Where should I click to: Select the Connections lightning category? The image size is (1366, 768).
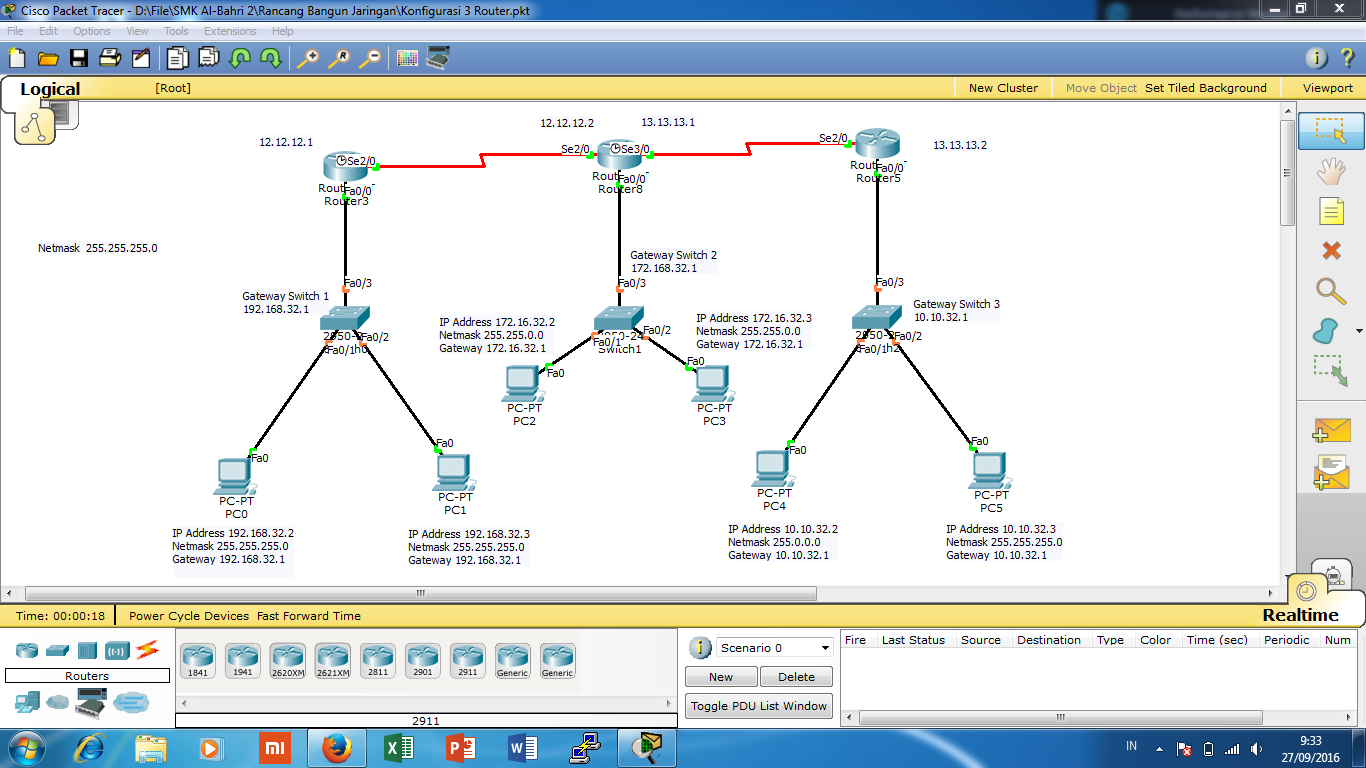tap(148, 650)
